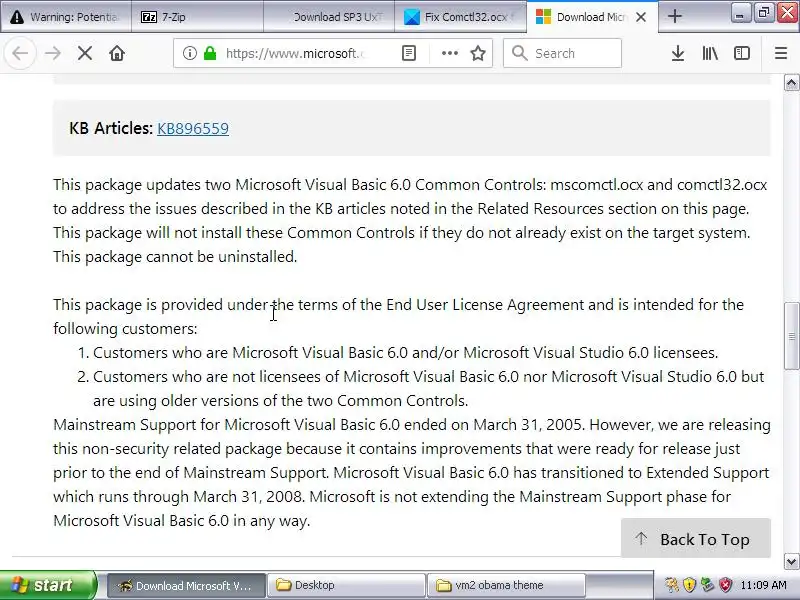This screenshot has width=800, height=600.
Task: Switch to the 7-Zip tab
Action: 197,17
